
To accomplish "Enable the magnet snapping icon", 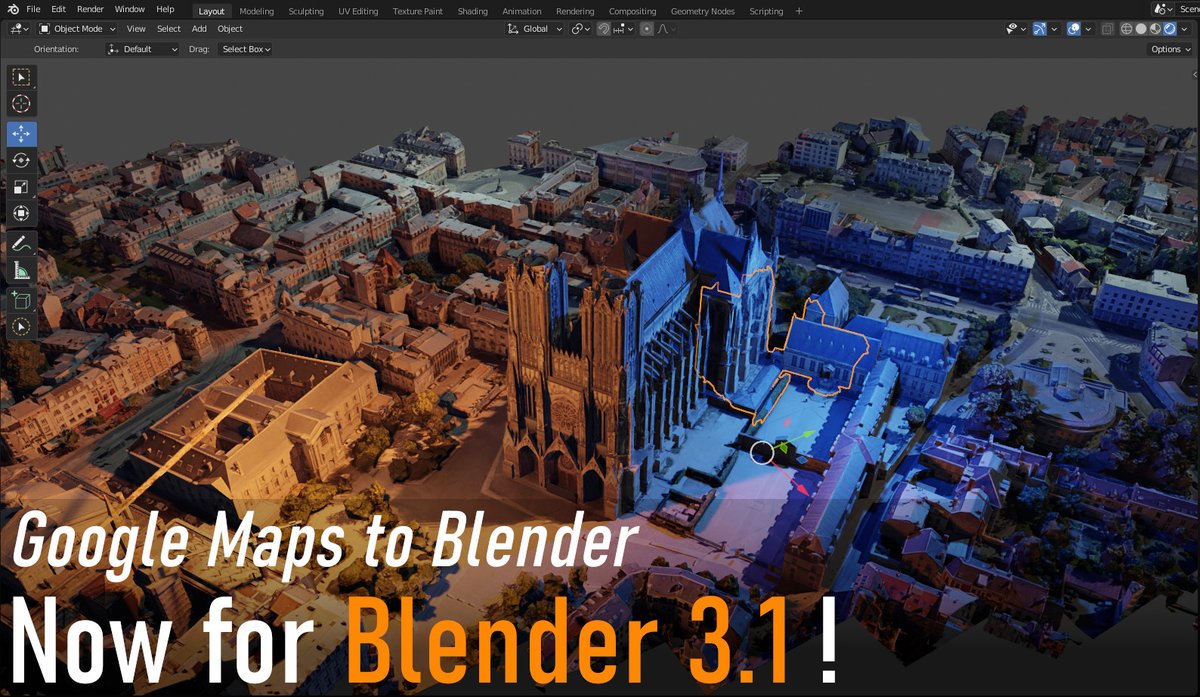I will pyautogui.click(x=604, y=29).
